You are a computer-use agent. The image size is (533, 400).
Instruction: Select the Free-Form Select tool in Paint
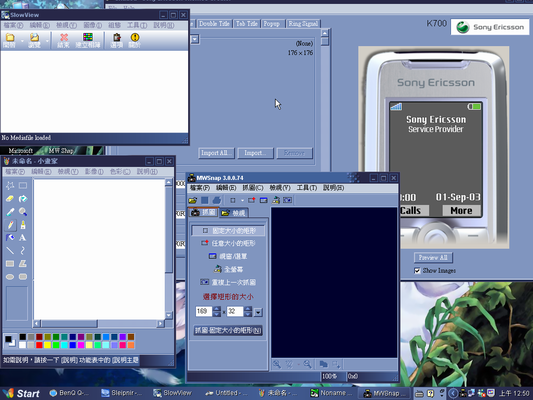tap(10, 186)
